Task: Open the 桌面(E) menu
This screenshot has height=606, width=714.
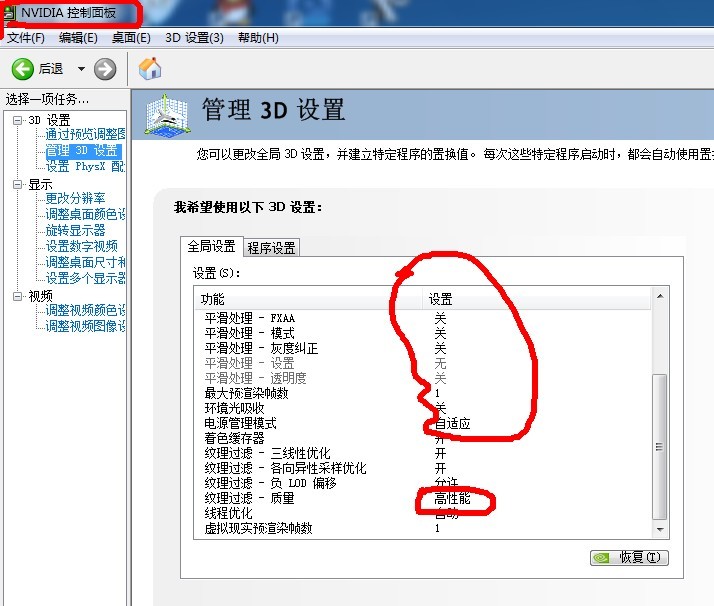Action: coord(131,38)
